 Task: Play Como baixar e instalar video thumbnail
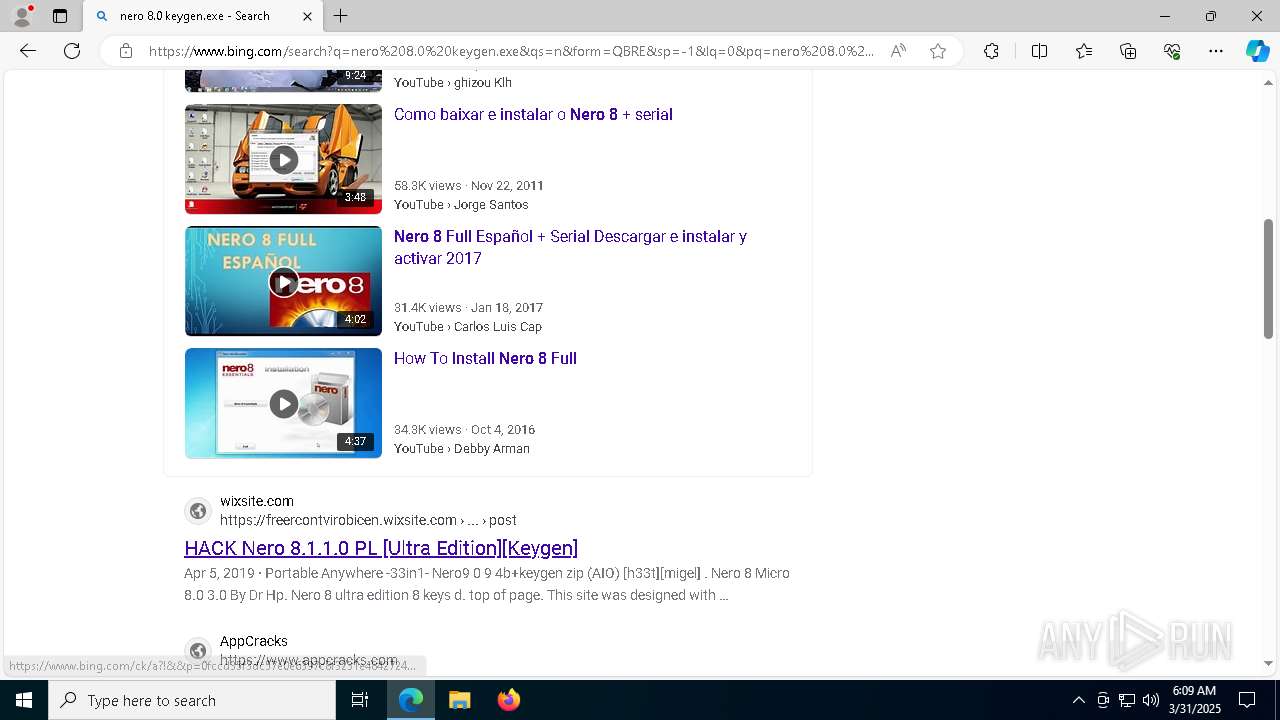pos(283,159)
